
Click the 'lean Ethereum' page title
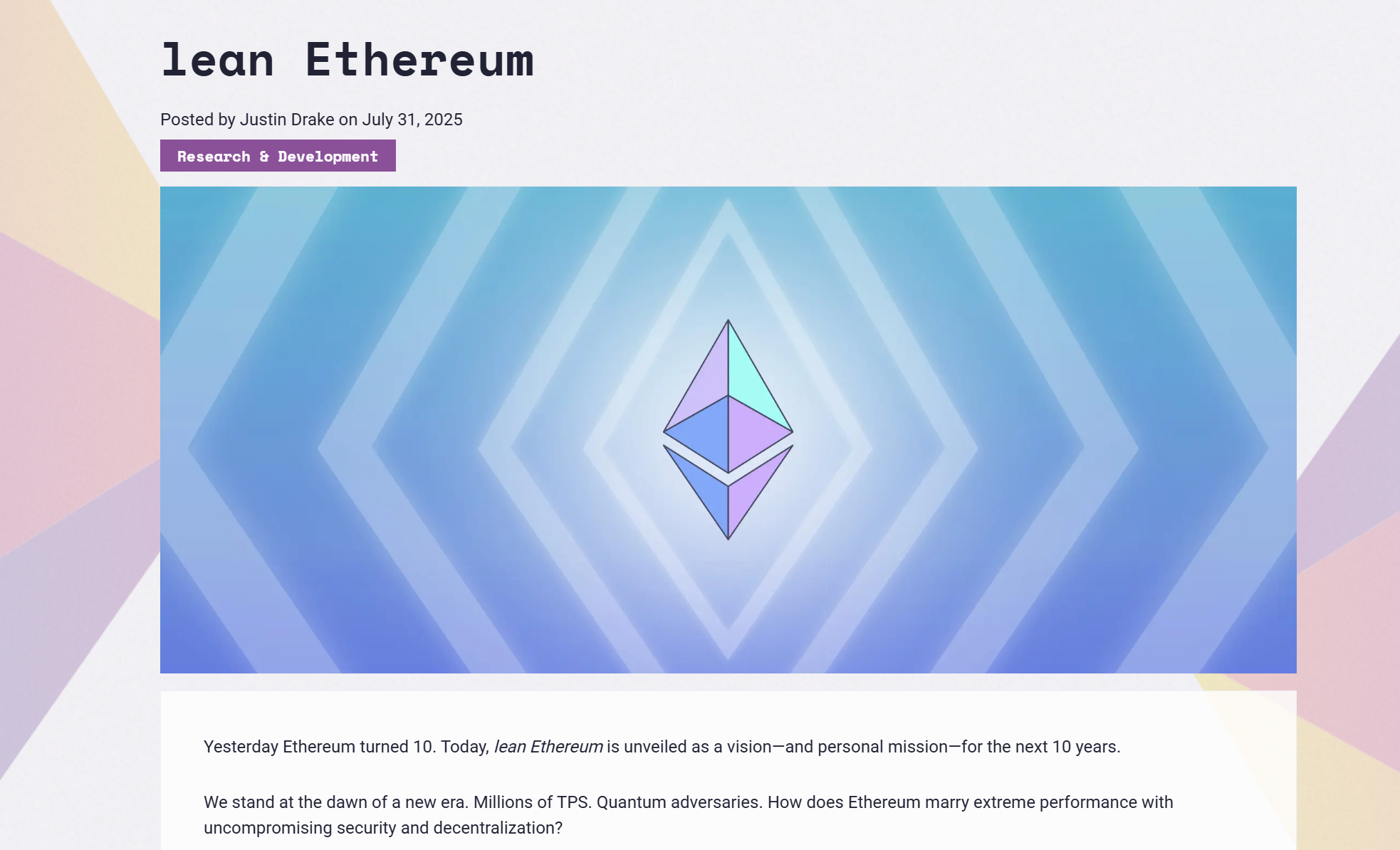348,60
